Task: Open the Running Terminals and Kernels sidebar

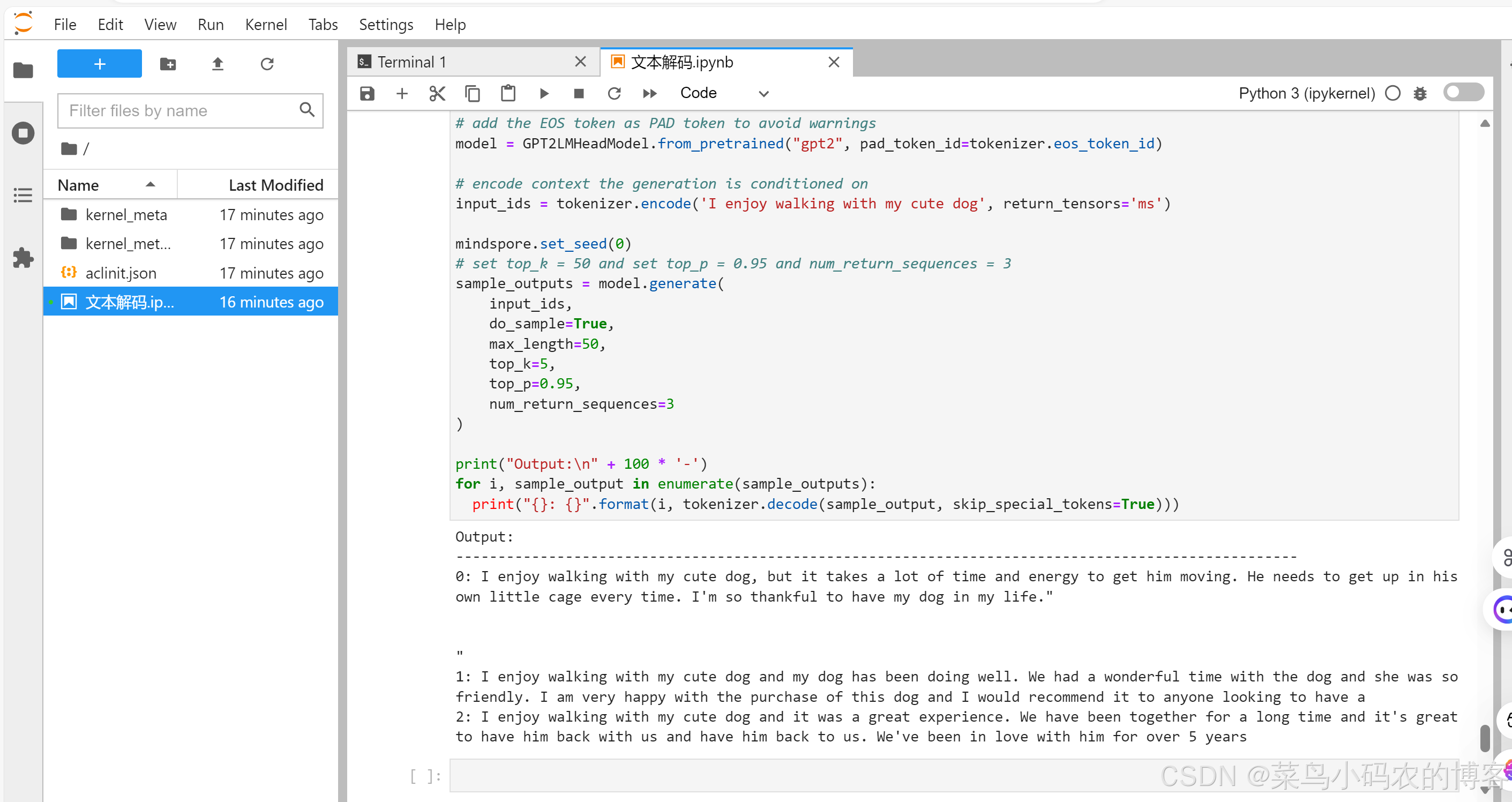Action: click(x=24, y=132)
